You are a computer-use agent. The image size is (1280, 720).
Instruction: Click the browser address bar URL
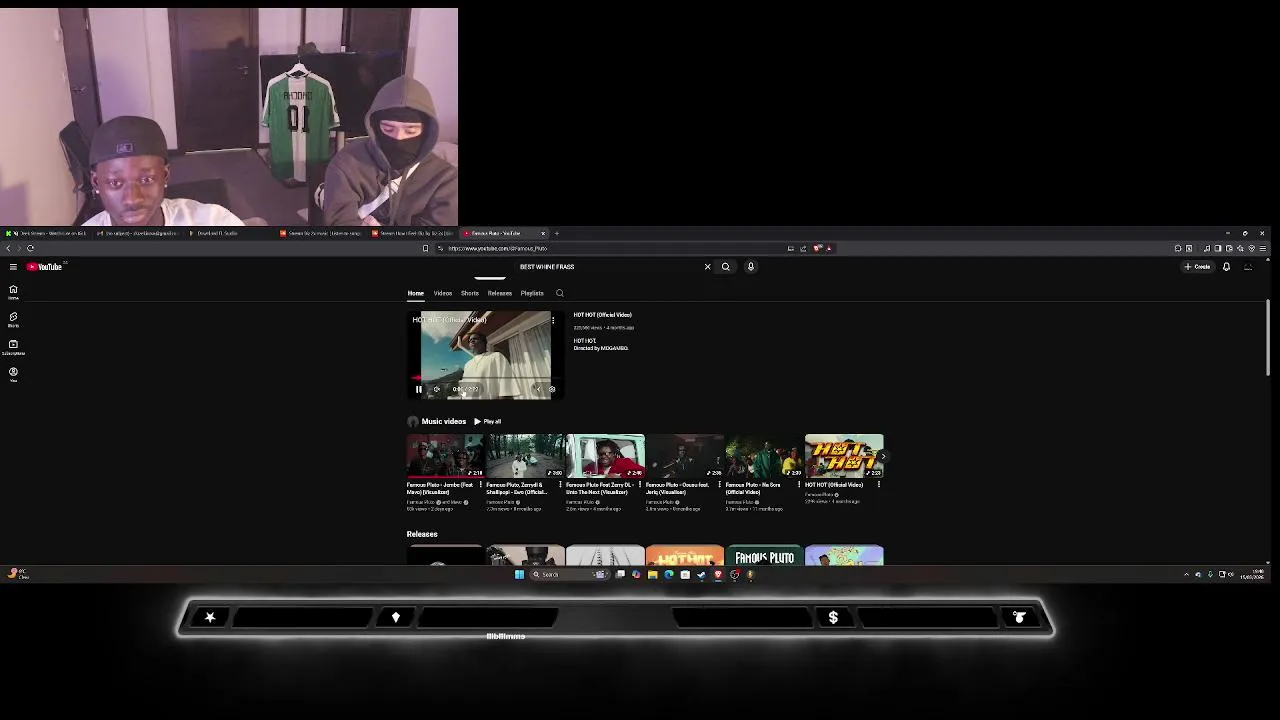(497, 248)
